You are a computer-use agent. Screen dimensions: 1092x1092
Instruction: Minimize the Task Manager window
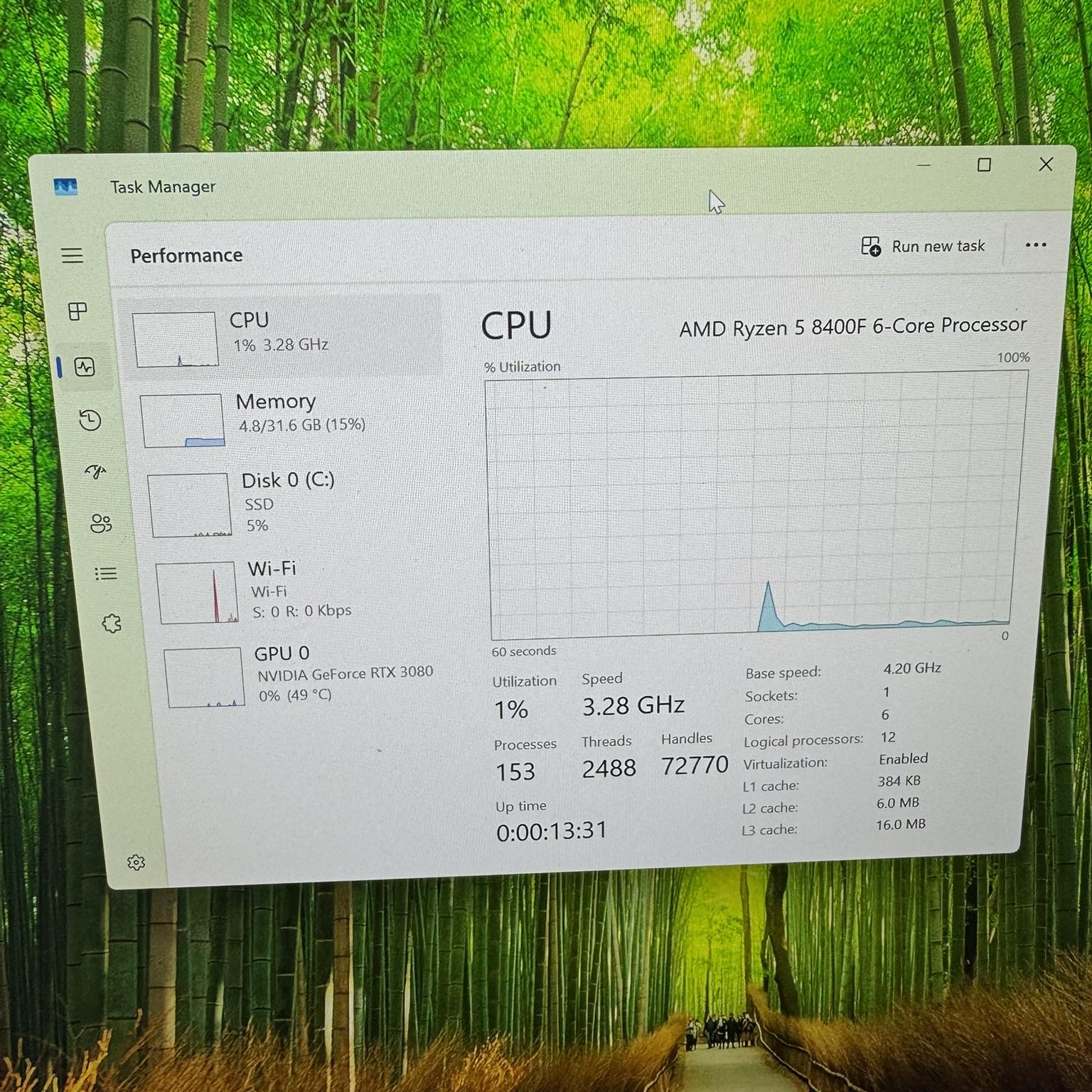click(x=924, y=165)
